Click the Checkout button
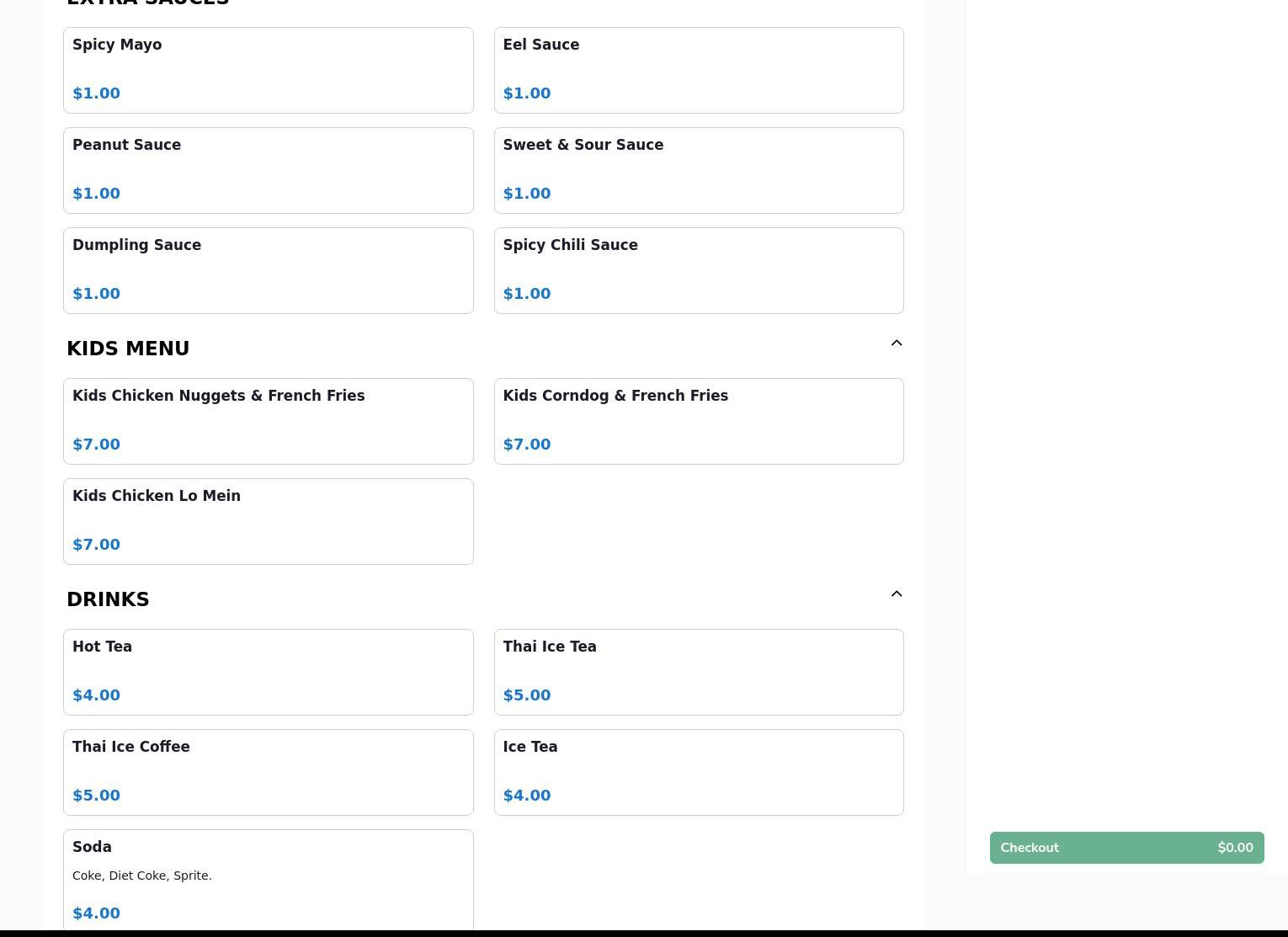The width and height of the screenshot is (1288, 937). pos(1126,848)
